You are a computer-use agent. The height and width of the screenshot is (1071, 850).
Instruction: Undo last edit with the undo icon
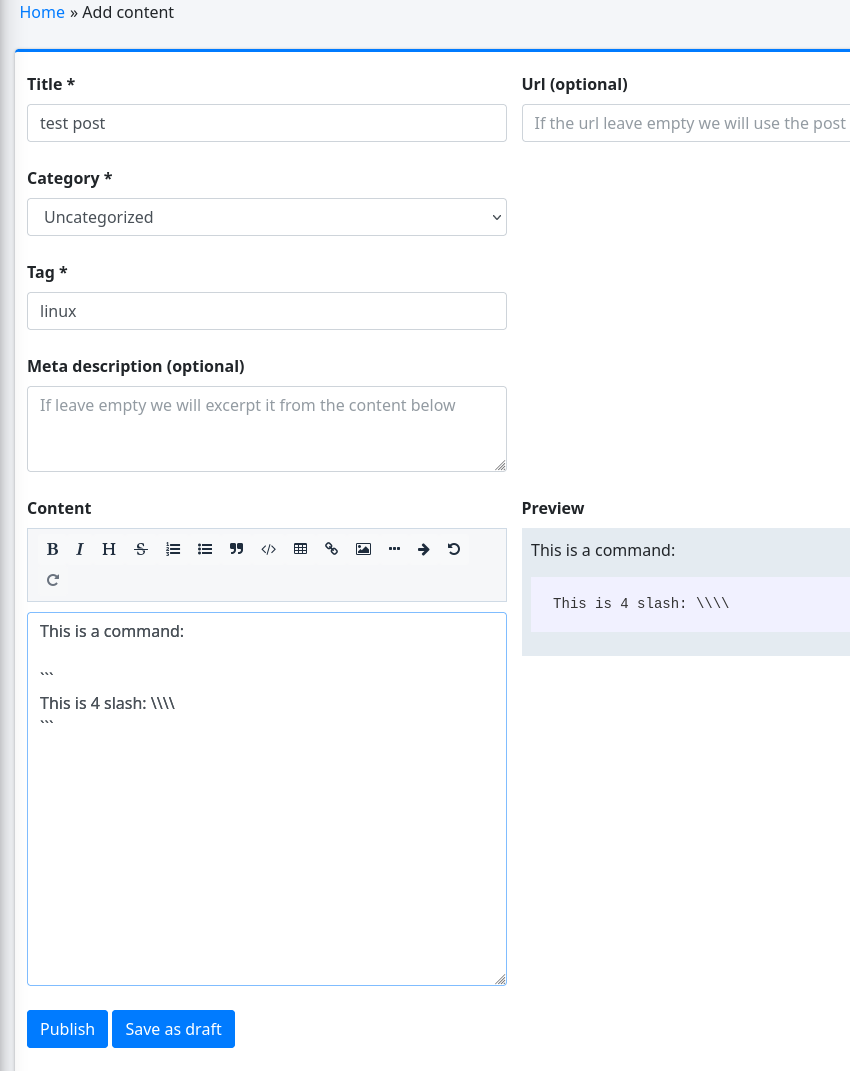[x=453, y=548]
